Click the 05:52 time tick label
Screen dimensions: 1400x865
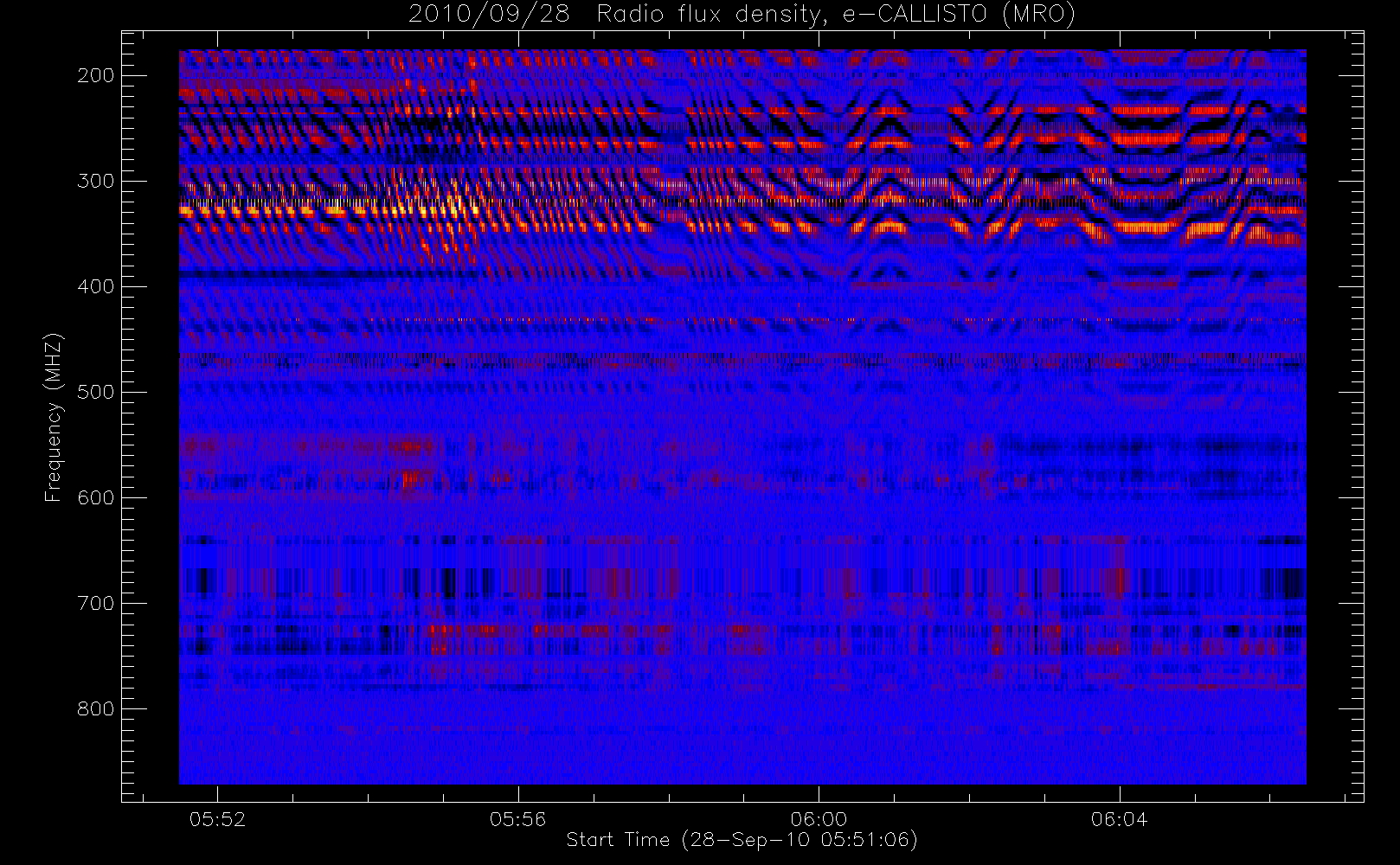(x=217, y=819)
